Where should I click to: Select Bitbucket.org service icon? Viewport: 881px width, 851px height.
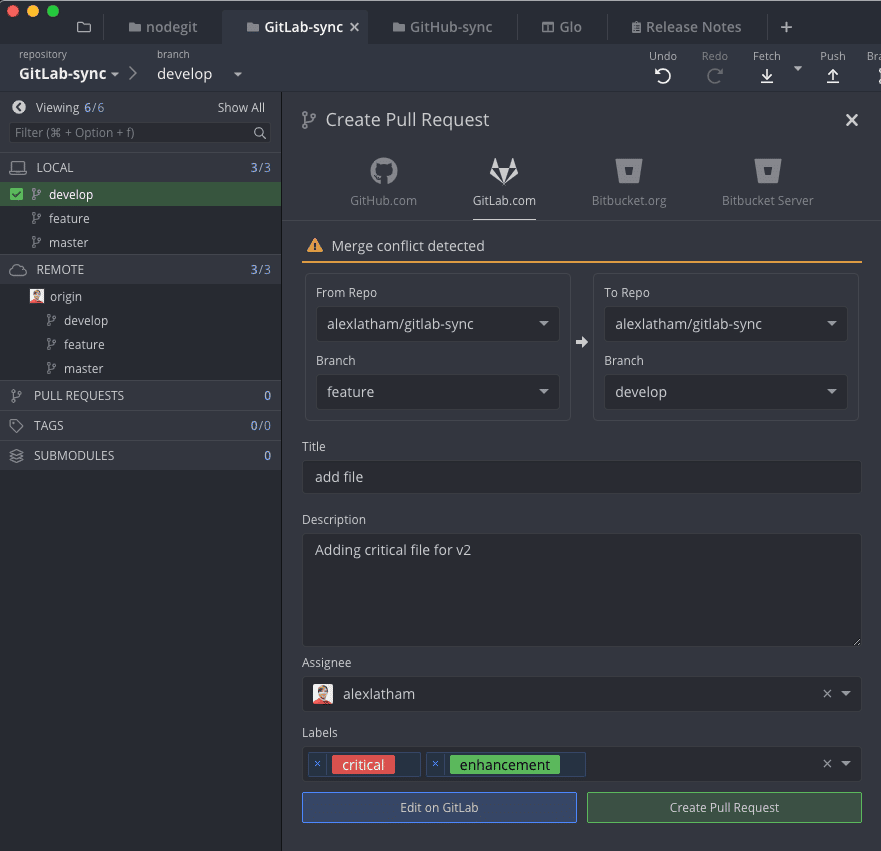point(628,171)
